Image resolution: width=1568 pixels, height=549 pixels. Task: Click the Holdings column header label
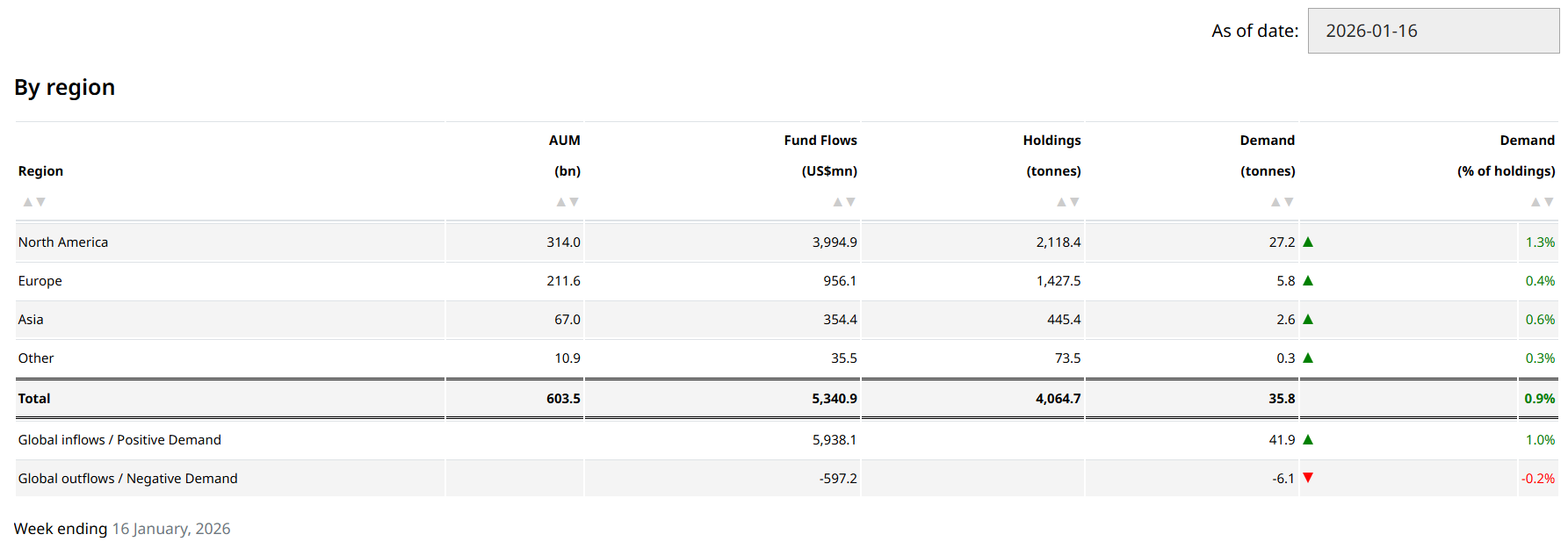[1051, 141]
